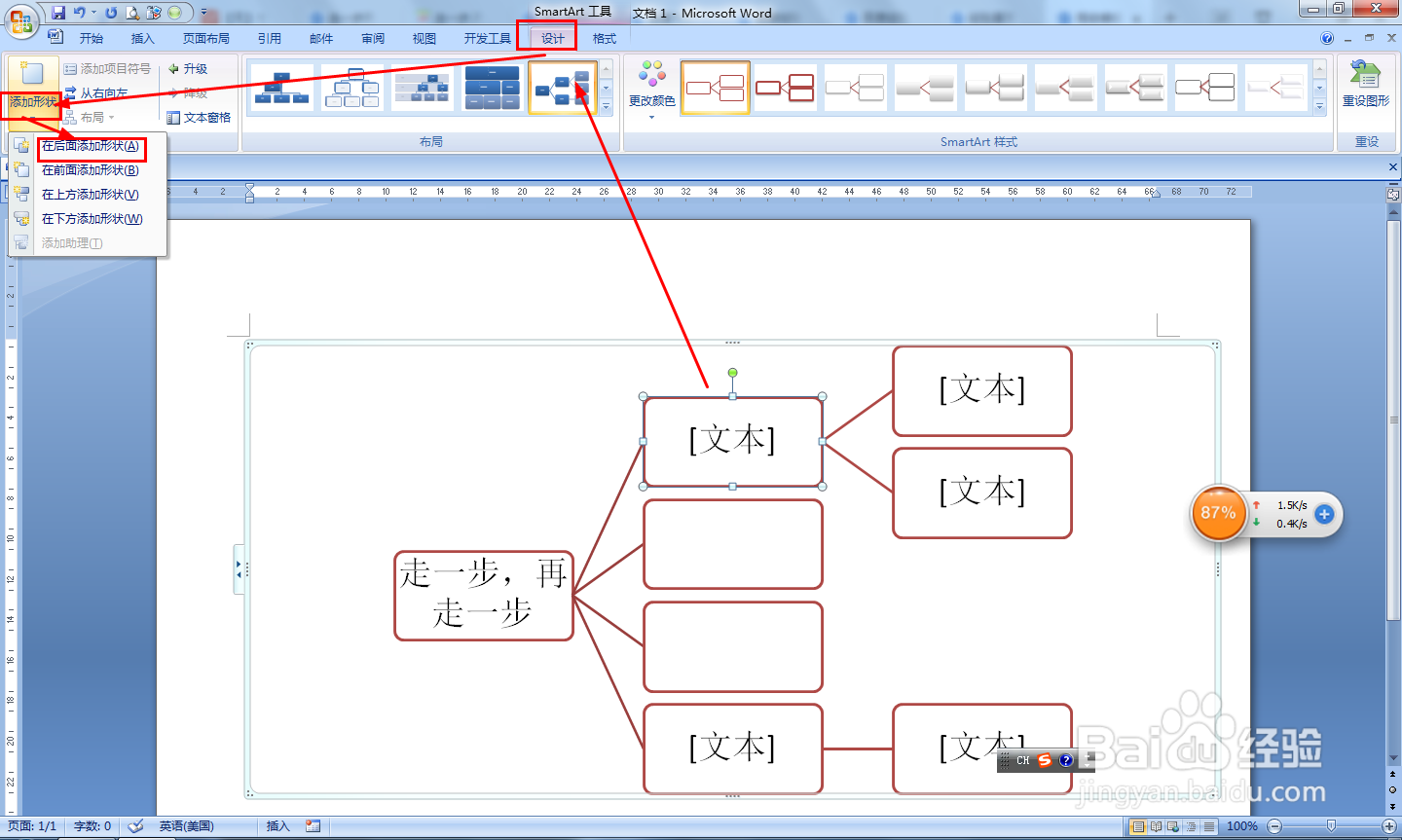Screen dimensions: 1402x840
Task: Close the ribbon-level document window X
Action: (x=1392, y=38)
